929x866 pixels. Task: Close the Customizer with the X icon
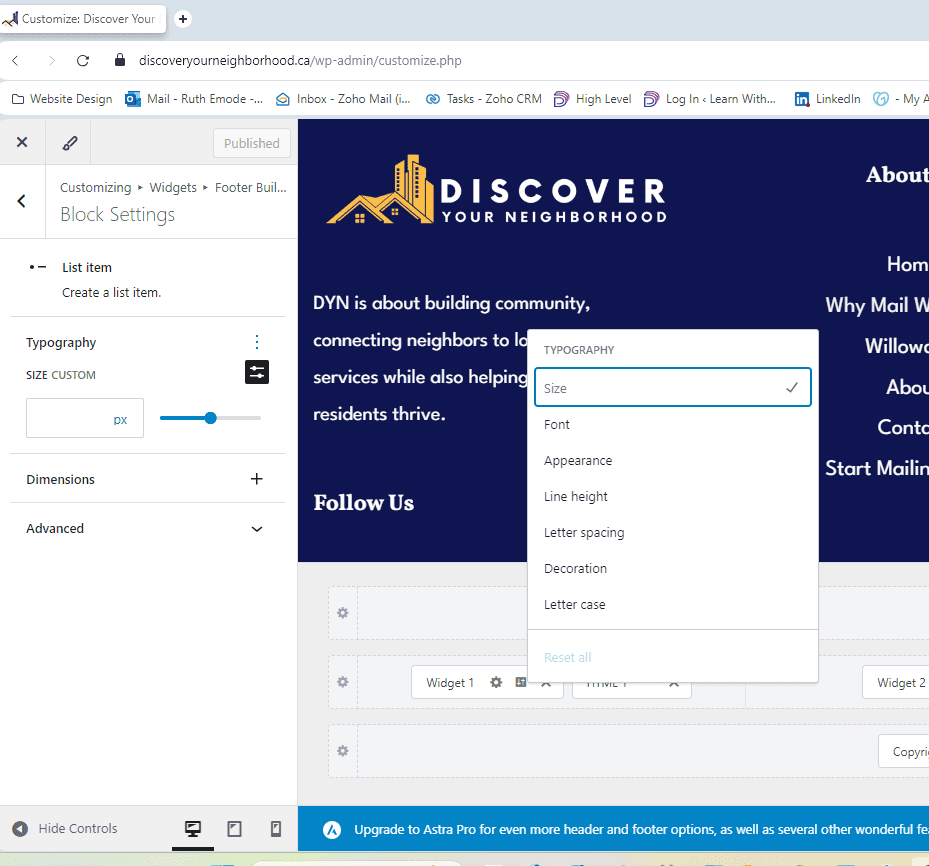pyautogui.click(x=22, y=143)
